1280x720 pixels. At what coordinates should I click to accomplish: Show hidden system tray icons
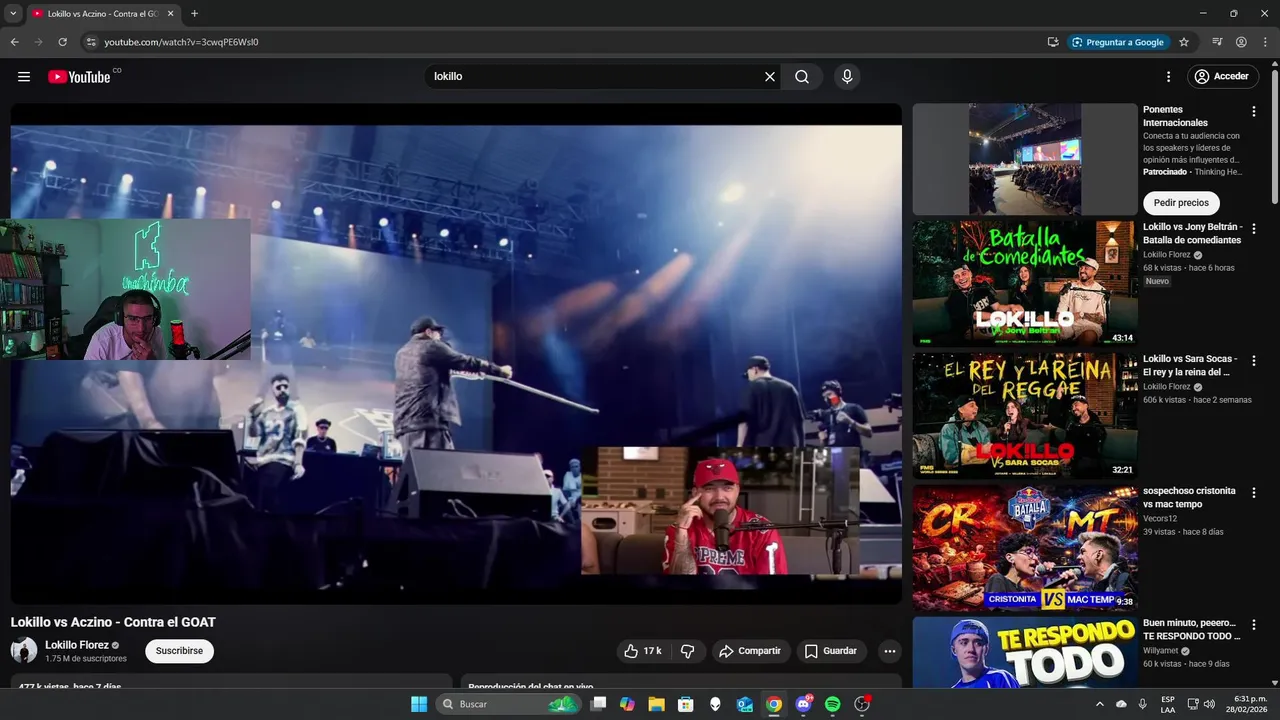click(x=1100, y=704)
